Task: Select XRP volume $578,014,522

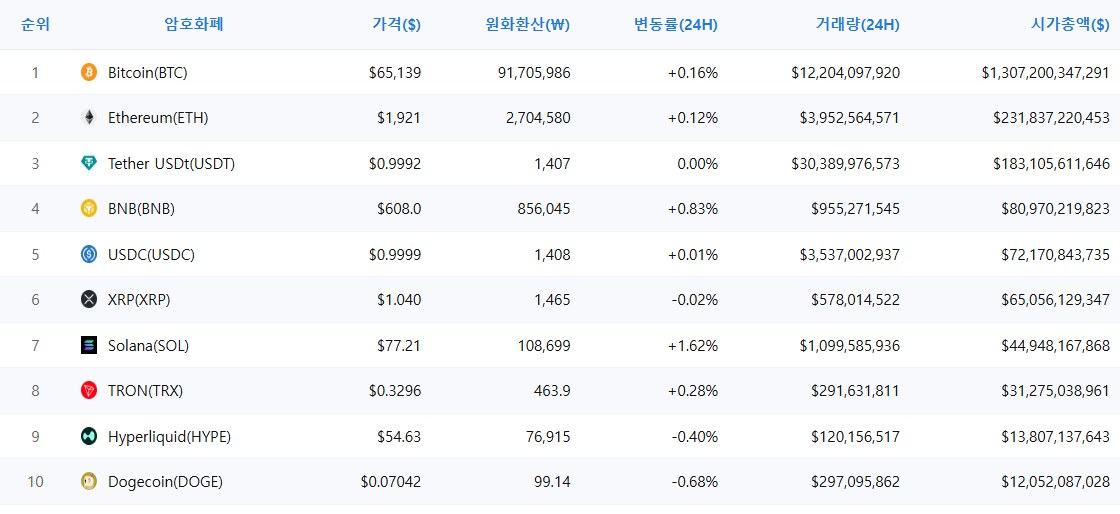Action: tap(856, 300)
